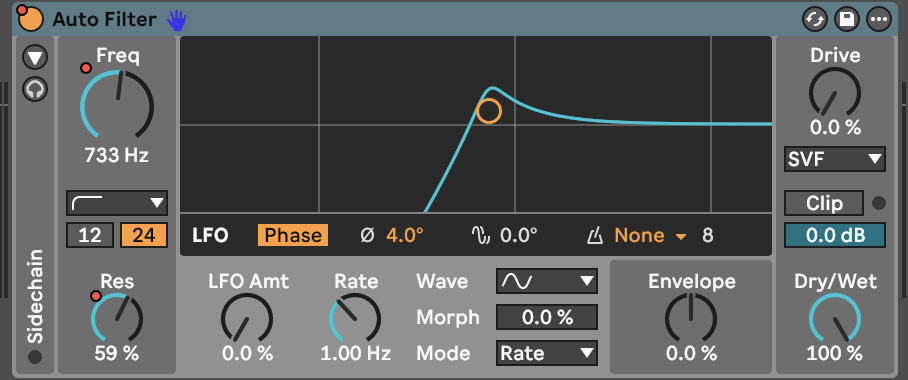Toggle the LFO Phase button
Screen dimensions: 908x380
293,235
